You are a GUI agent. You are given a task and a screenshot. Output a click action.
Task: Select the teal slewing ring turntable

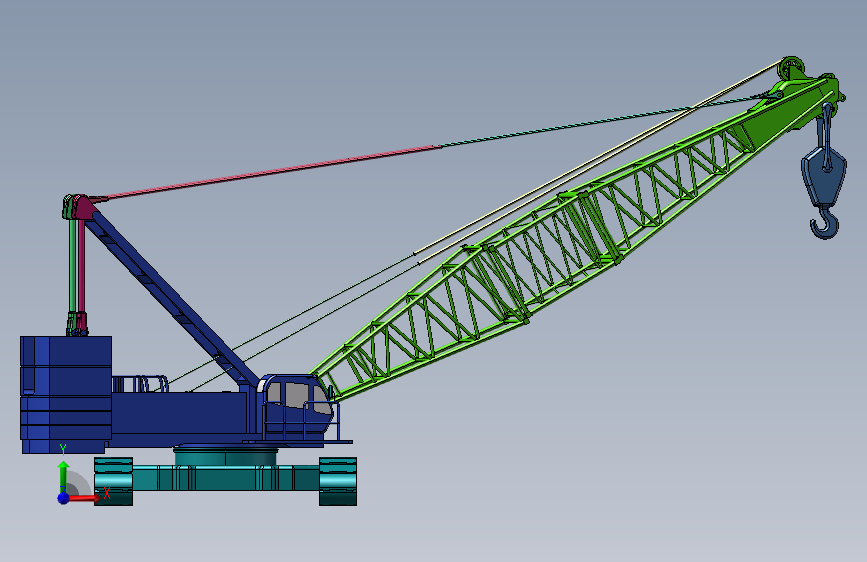click(x=226, y=456)
